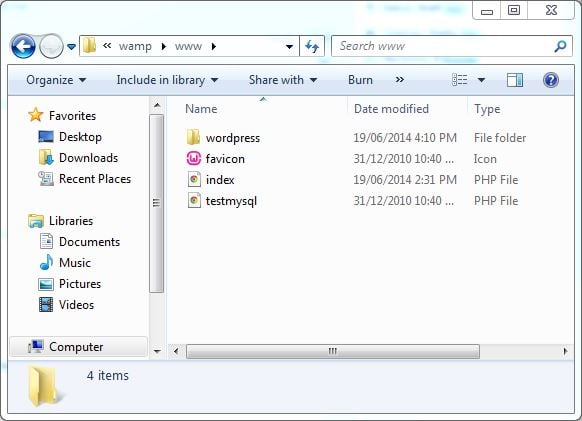Image resolution: width=582 pixels, height=421 pixels.
Task: Click the Libraries icon
Action: pos(36,221)
